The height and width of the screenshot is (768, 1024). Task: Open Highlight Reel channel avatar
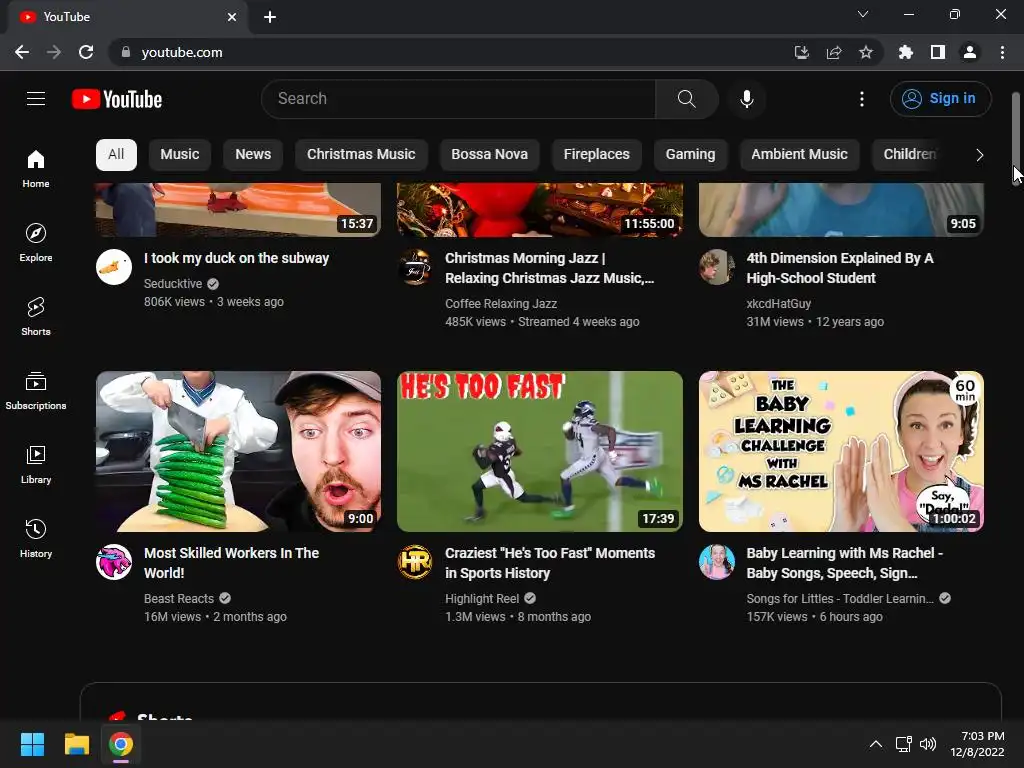[415, 562]
